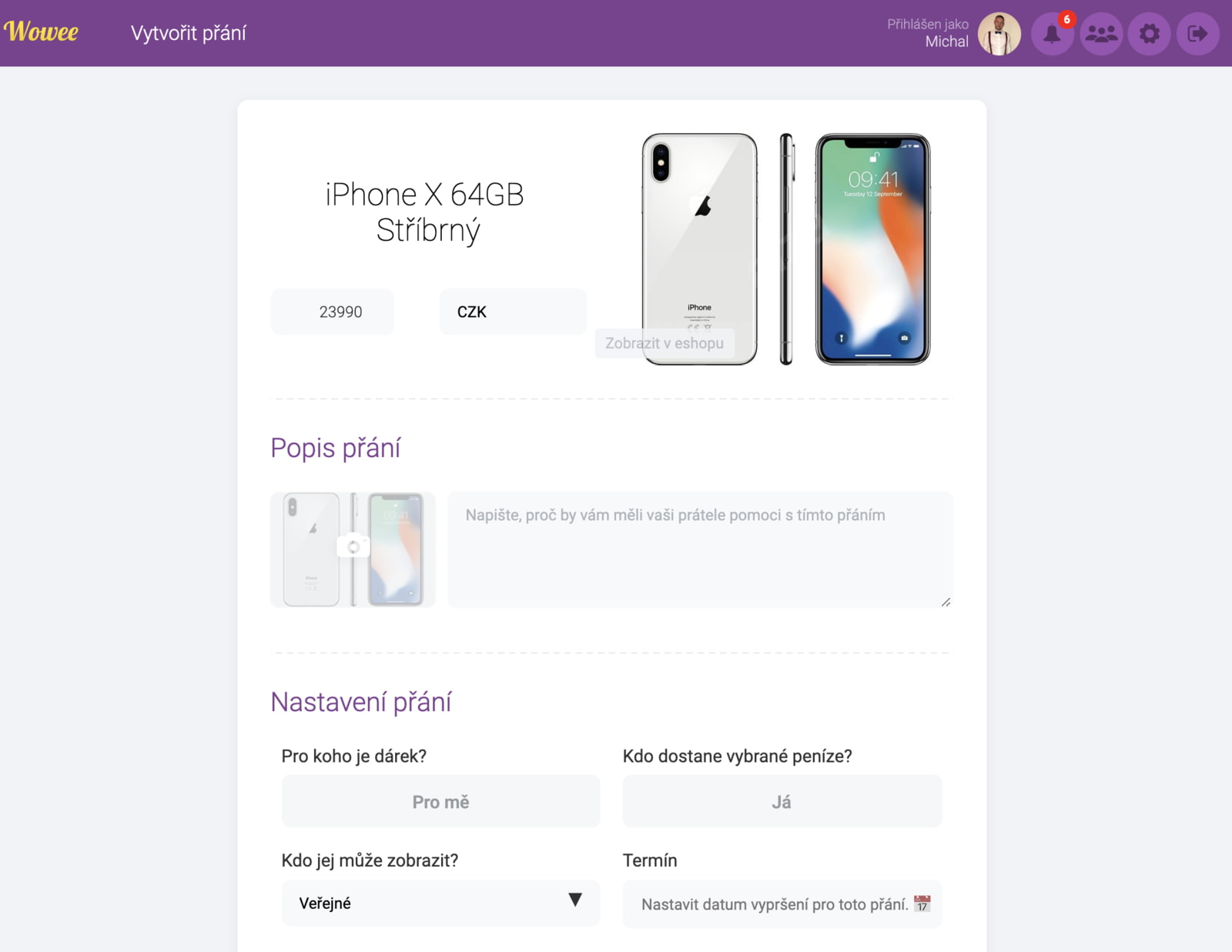Open the notifications bell icon
Image resolution: width=1232 pixels, height=952 pixels.
tap(1052, 34)
